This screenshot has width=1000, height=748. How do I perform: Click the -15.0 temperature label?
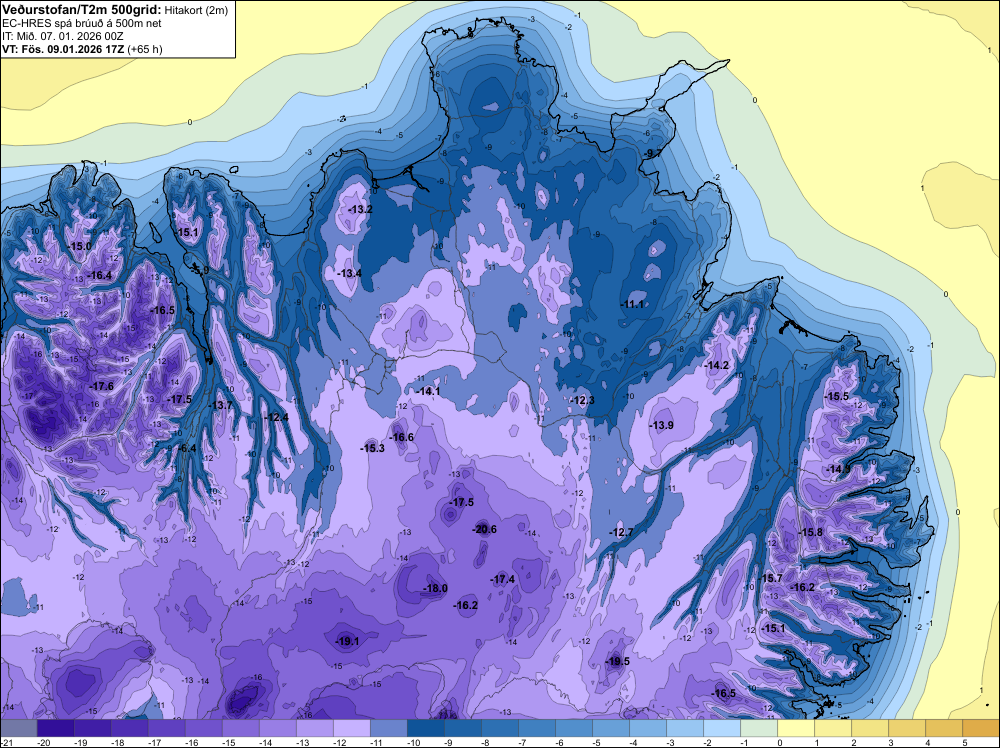click(x=80, y=246)
